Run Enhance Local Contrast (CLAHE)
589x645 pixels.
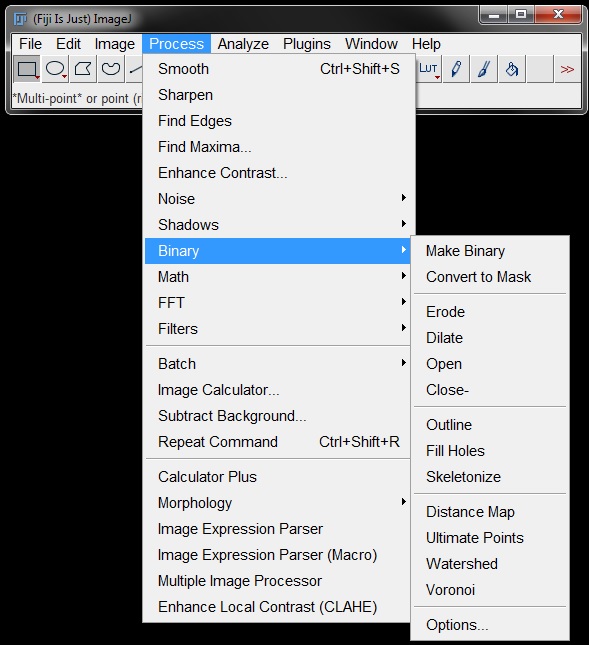pos(278,607)
